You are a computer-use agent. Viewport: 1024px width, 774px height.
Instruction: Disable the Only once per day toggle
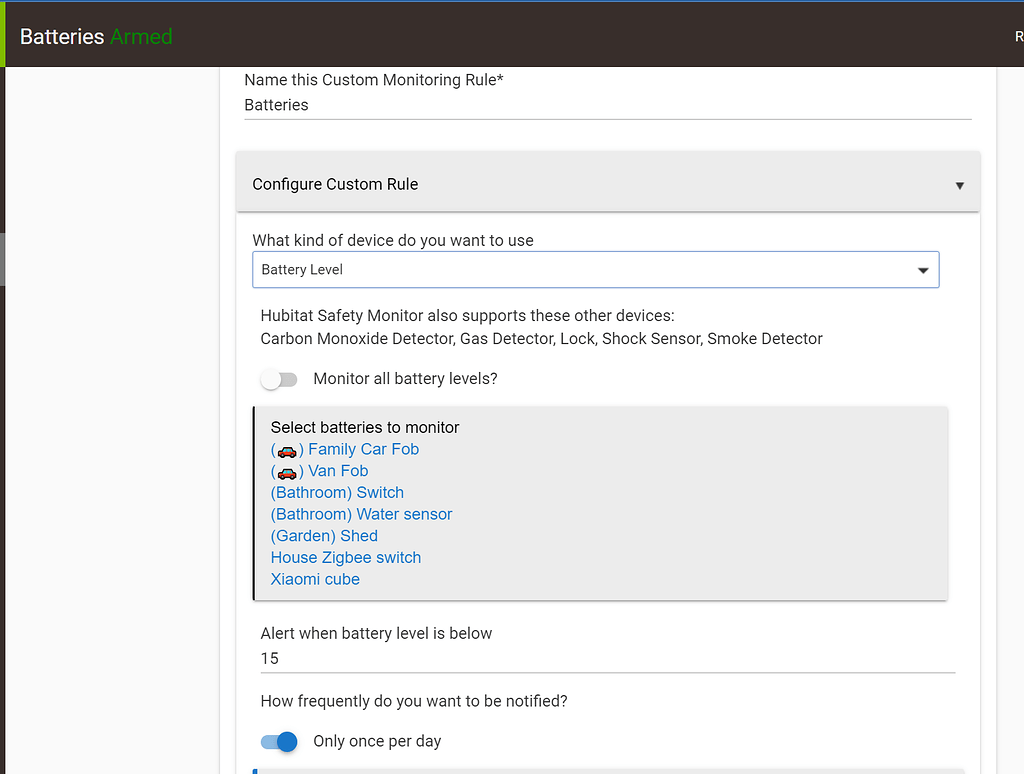(x=278, y=741)
